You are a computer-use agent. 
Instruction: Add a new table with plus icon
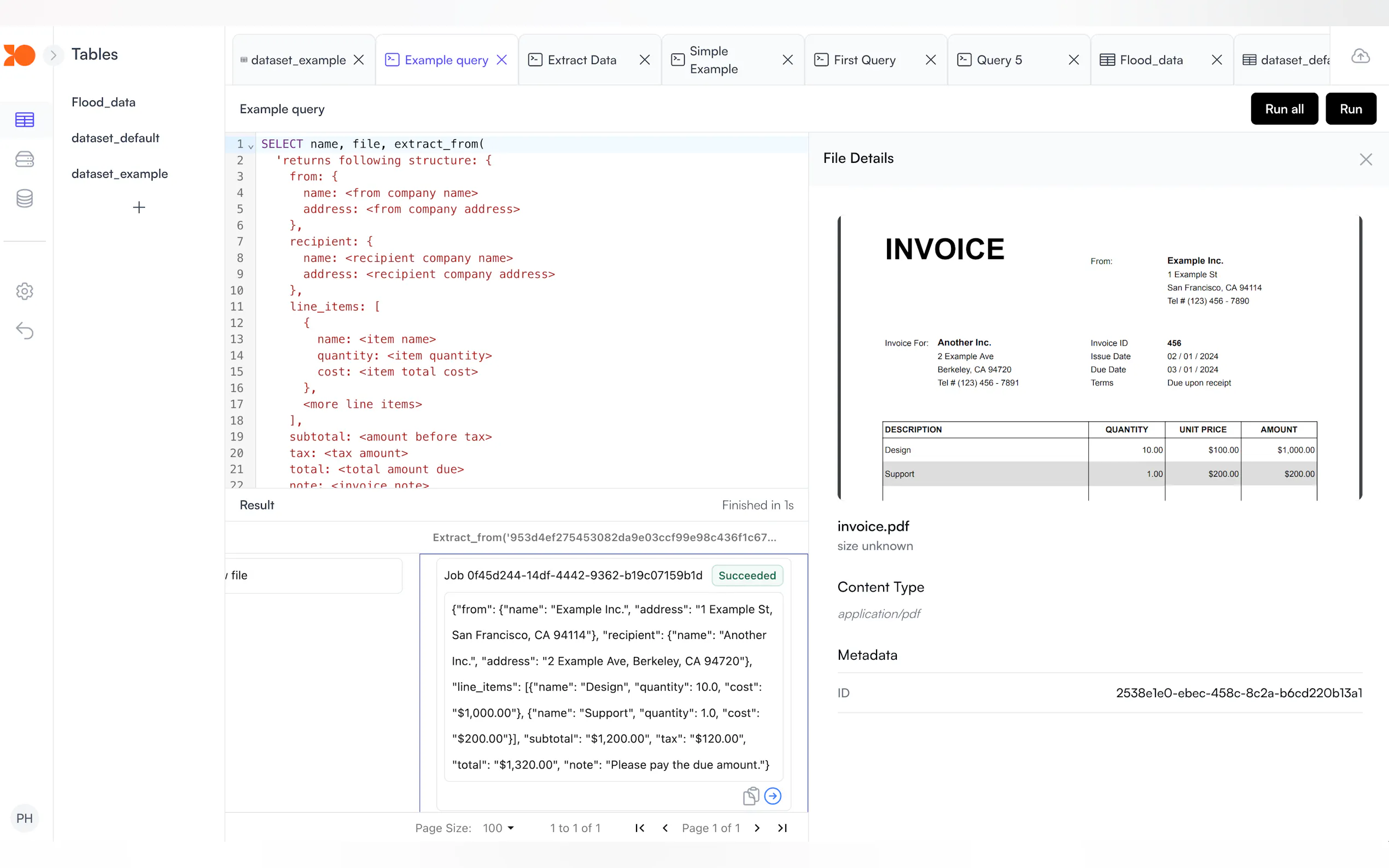(138, 207)
